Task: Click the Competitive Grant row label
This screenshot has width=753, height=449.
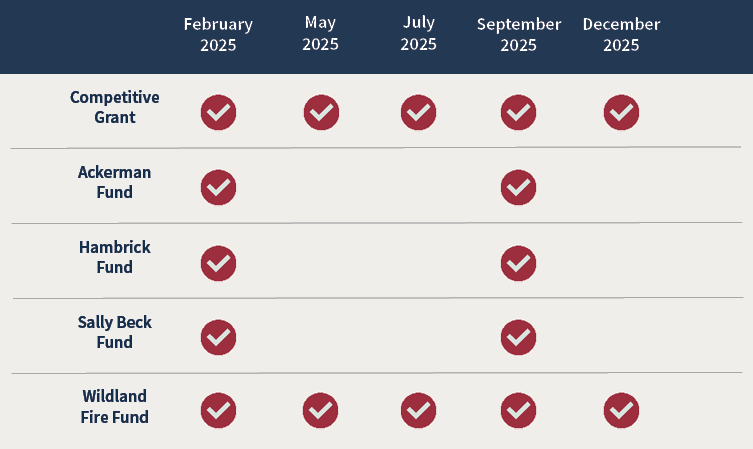Action: point(115,107)
